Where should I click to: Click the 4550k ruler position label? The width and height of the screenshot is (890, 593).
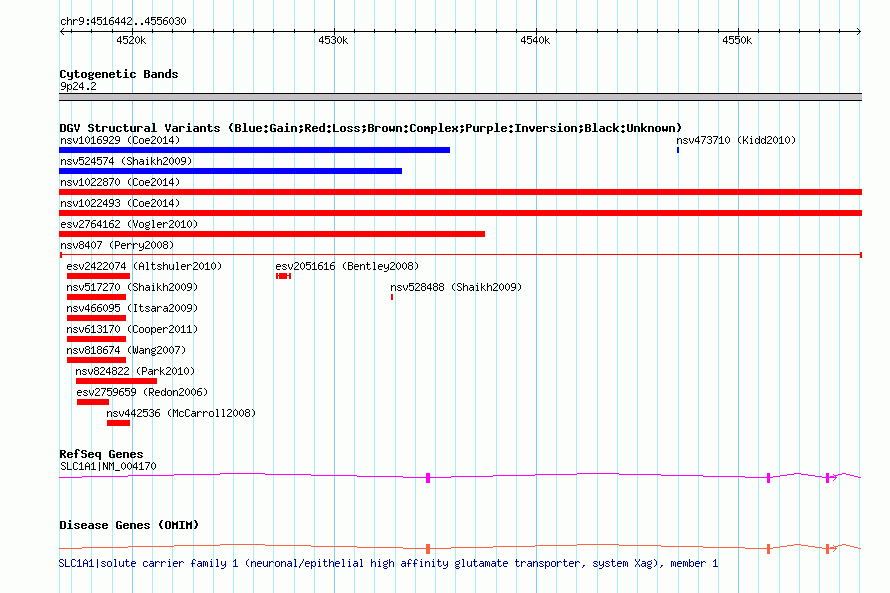[x=737, y=40]
